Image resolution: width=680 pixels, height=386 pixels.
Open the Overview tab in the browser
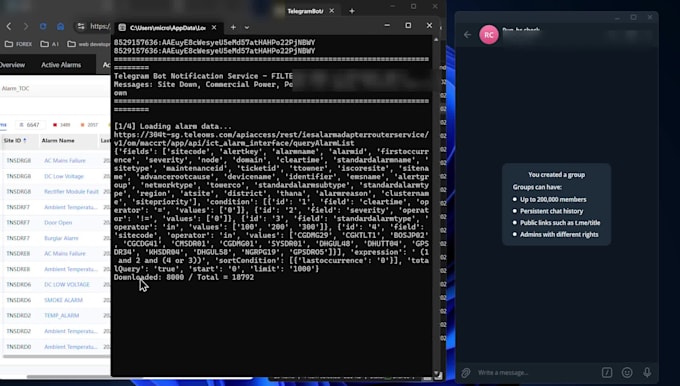(x=13, y=65)
